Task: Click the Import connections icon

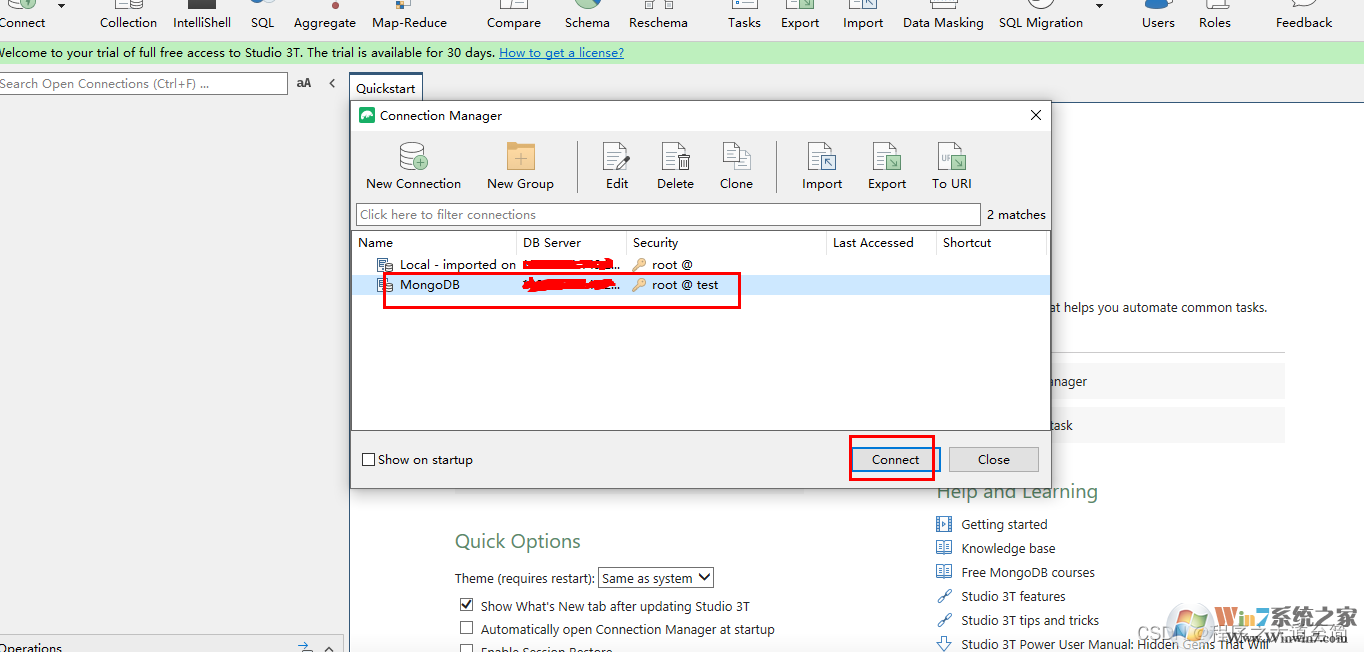Action: (x=821, y=158)
